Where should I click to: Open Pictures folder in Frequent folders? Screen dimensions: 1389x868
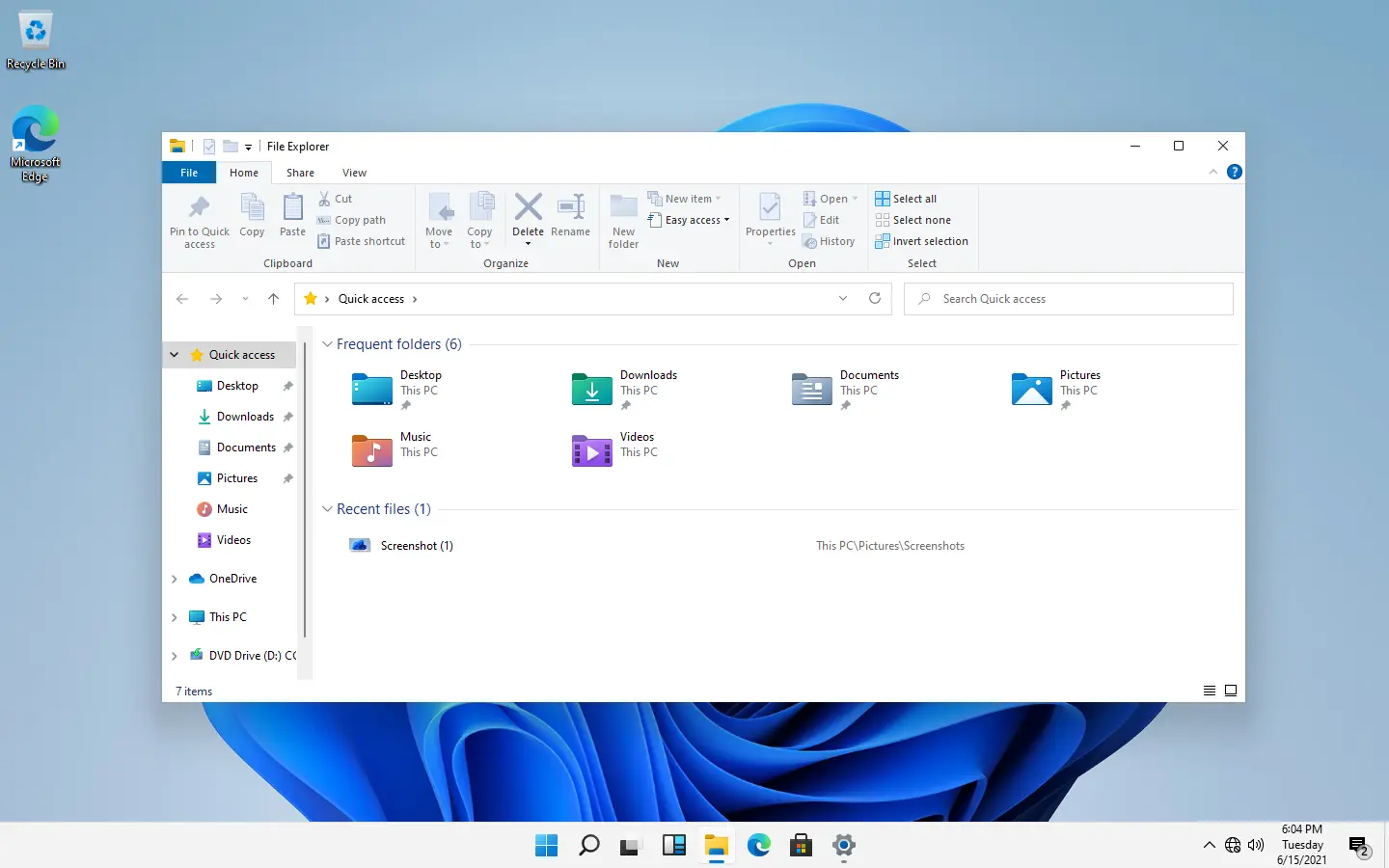coord(1056,390)
